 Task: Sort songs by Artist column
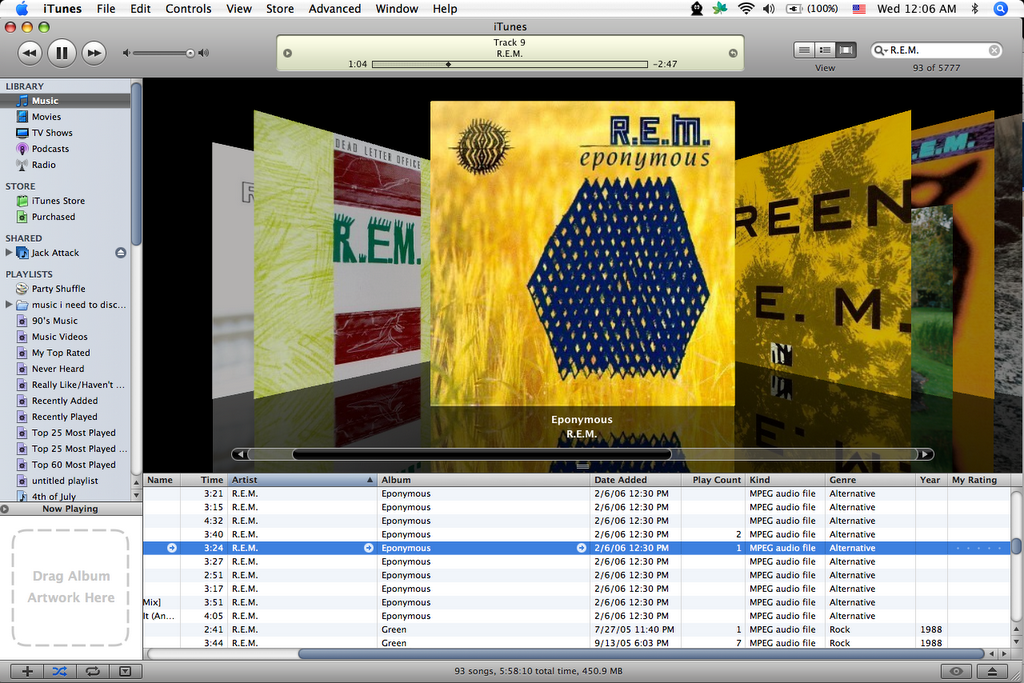[x=302, y=480]
